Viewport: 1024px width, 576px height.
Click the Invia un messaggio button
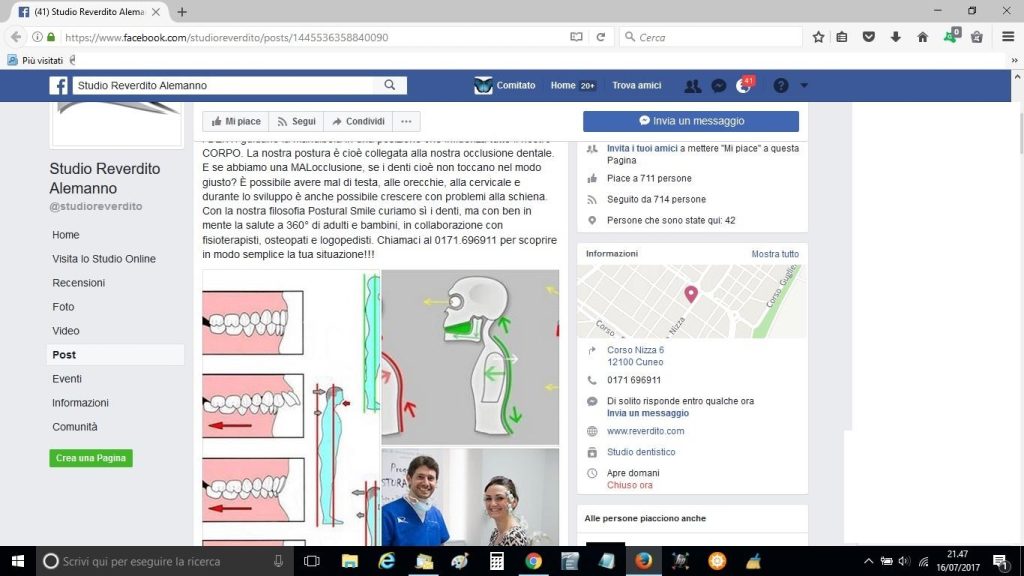(x=690, y=121)
